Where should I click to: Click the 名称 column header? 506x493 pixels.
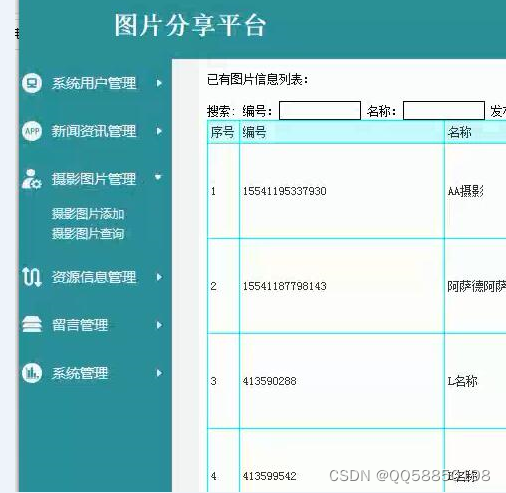coord(476,132)
